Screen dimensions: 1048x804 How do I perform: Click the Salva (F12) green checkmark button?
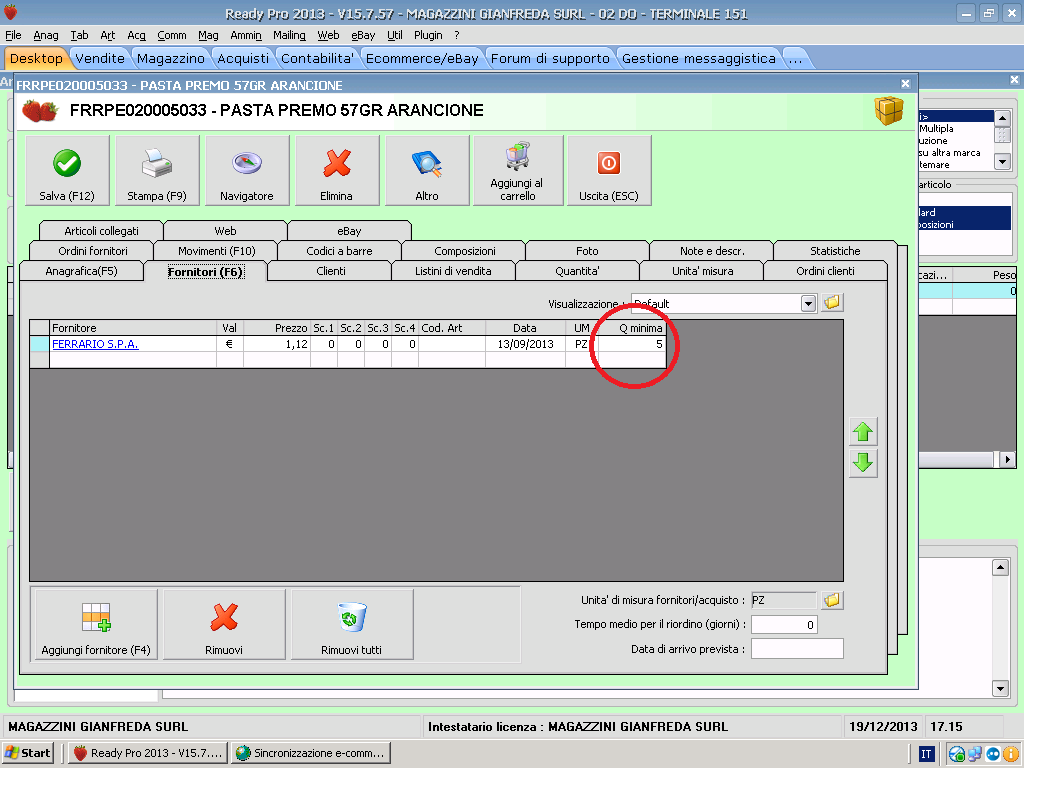coord(67,170)
